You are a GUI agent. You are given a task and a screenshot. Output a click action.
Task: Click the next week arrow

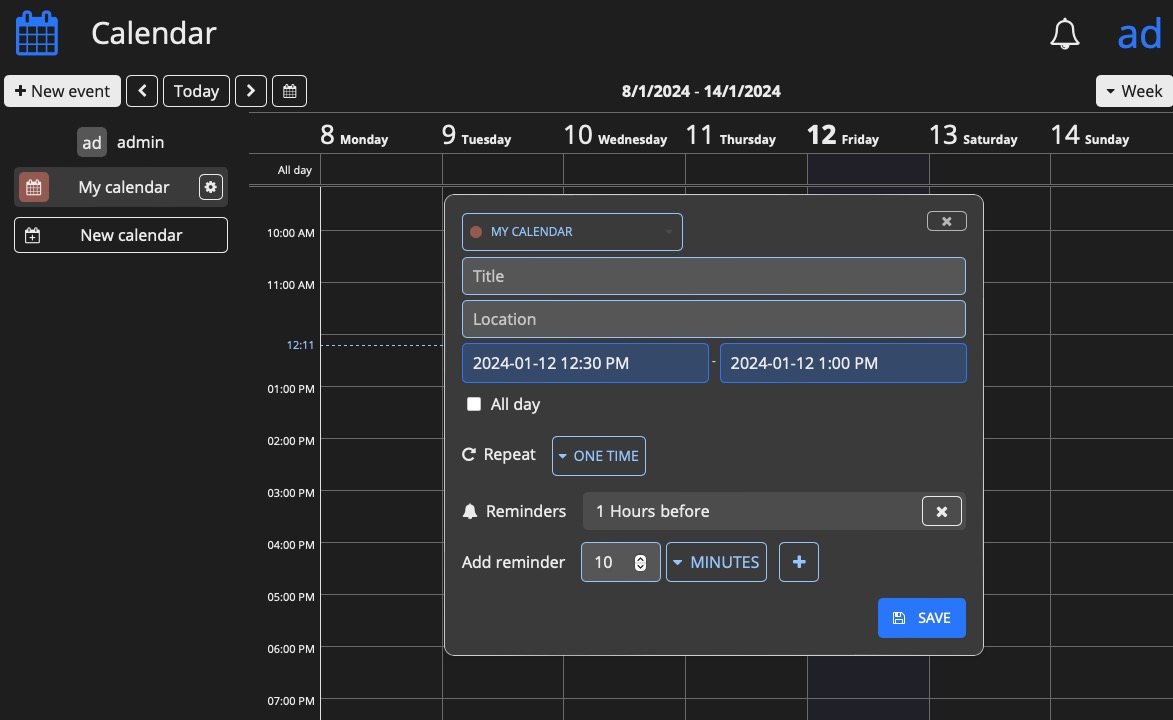[x=251, y=90]
